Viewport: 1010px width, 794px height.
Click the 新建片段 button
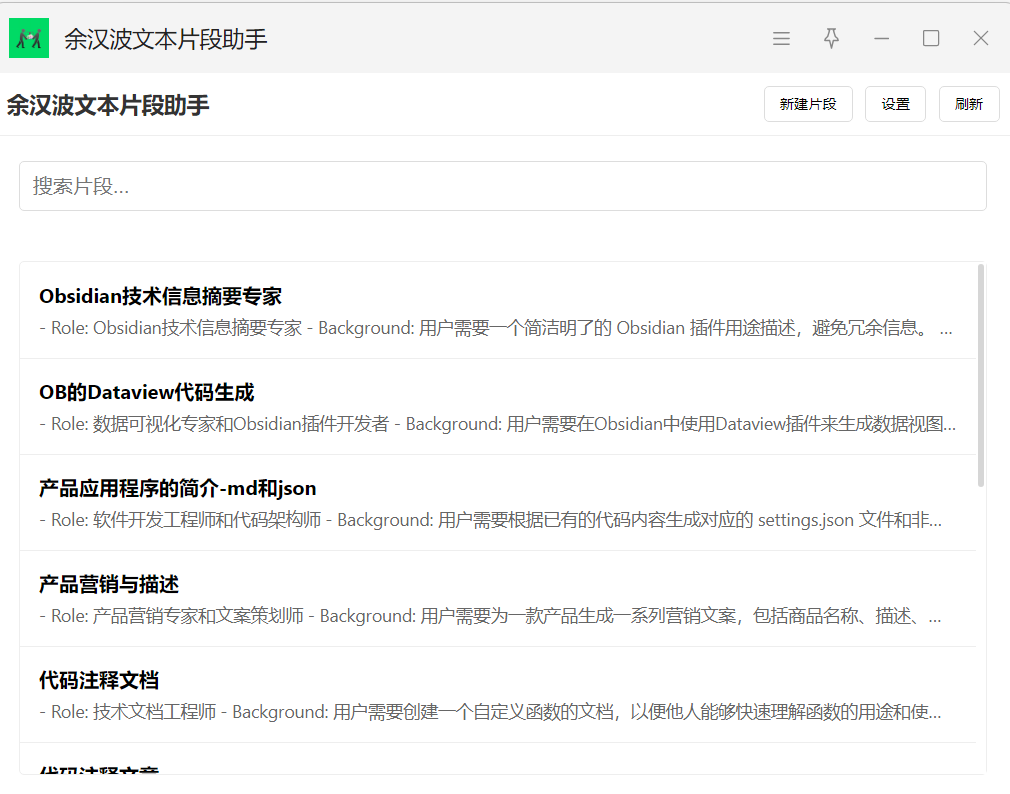pyautogui.click(x=808, y=104)
